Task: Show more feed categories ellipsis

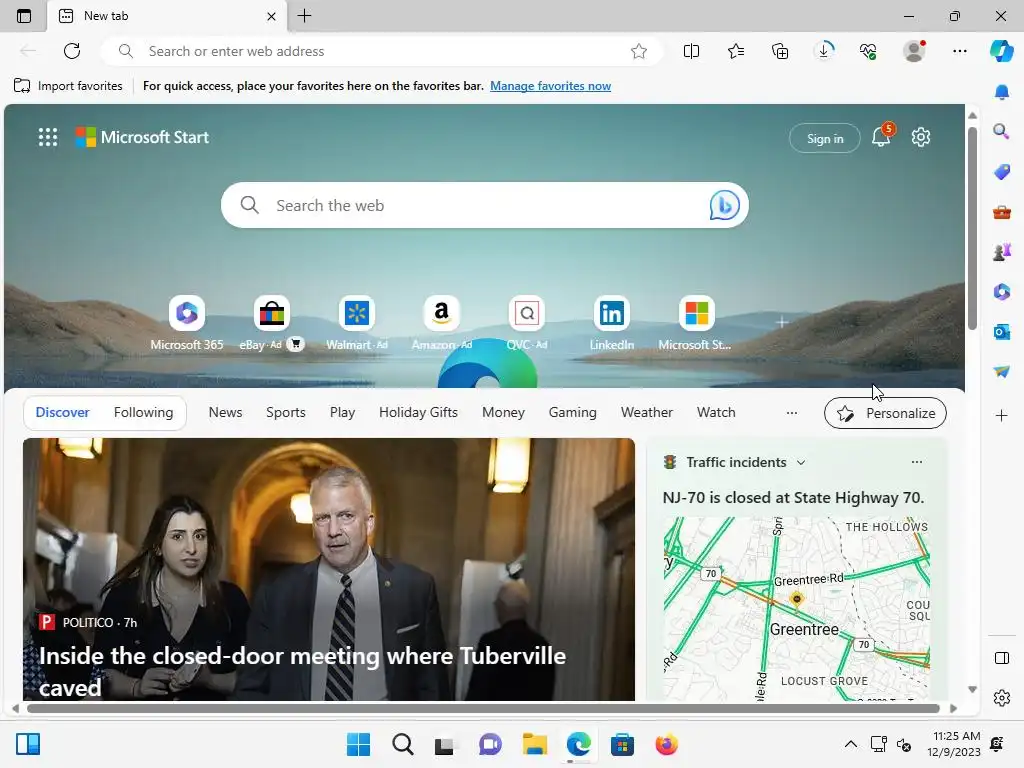Action: (792, 413)
